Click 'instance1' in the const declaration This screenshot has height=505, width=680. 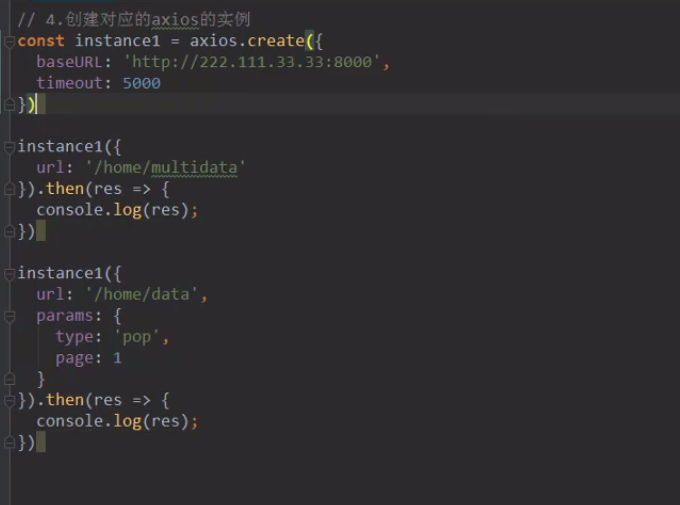tap(118, 41)
